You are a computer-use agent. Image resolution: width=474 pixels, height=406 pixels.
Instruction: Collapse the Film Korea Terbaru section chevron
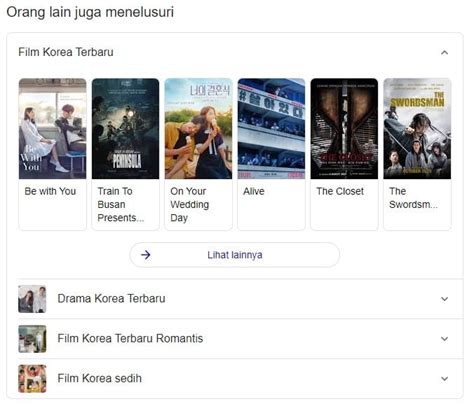pyautogui.click(x=444, y=53)
